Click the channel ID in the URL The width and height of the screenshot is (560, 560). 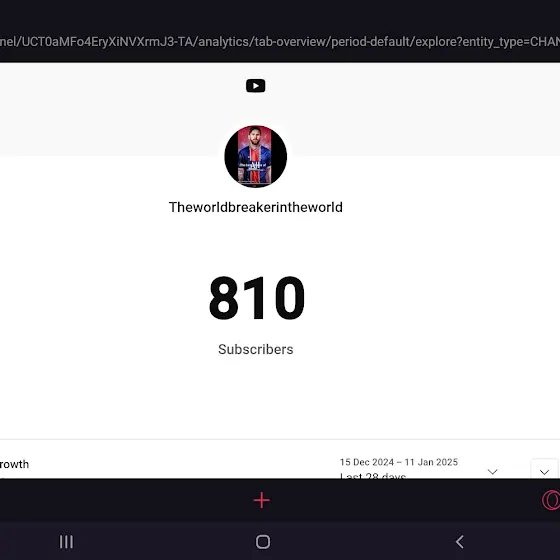coord(104,42)
